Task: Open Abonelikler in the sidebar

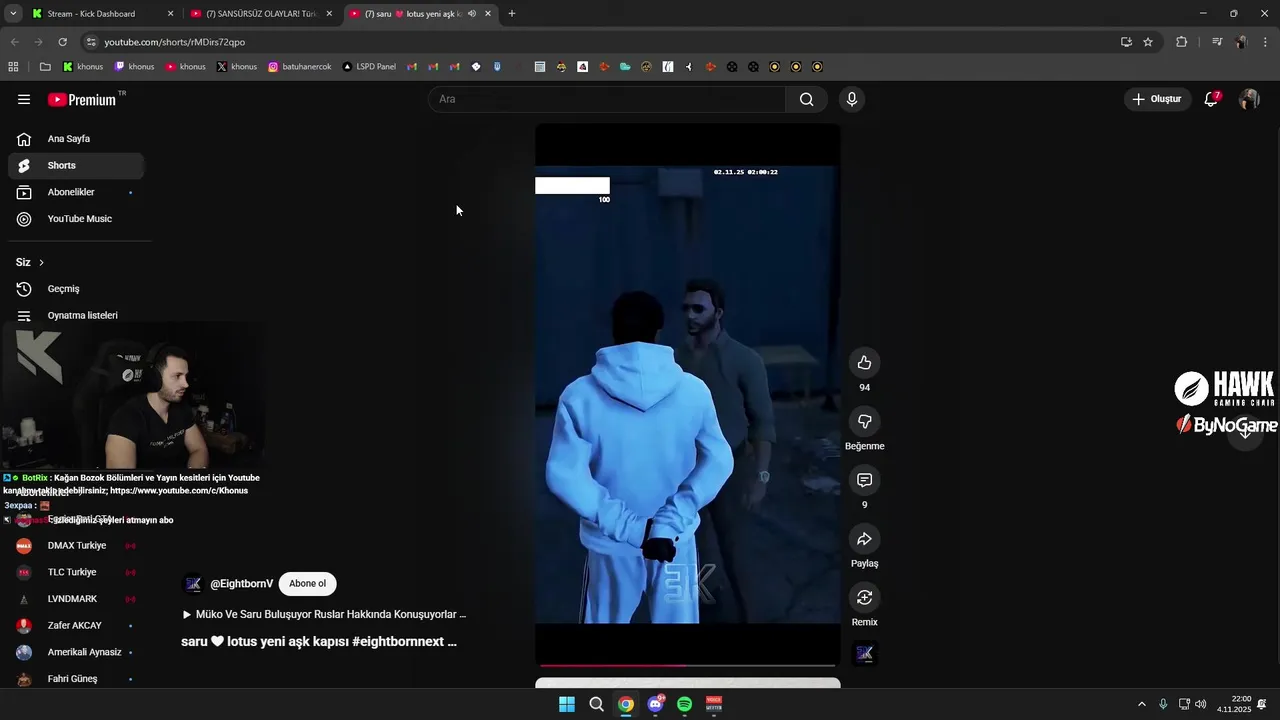Action: 76,192
